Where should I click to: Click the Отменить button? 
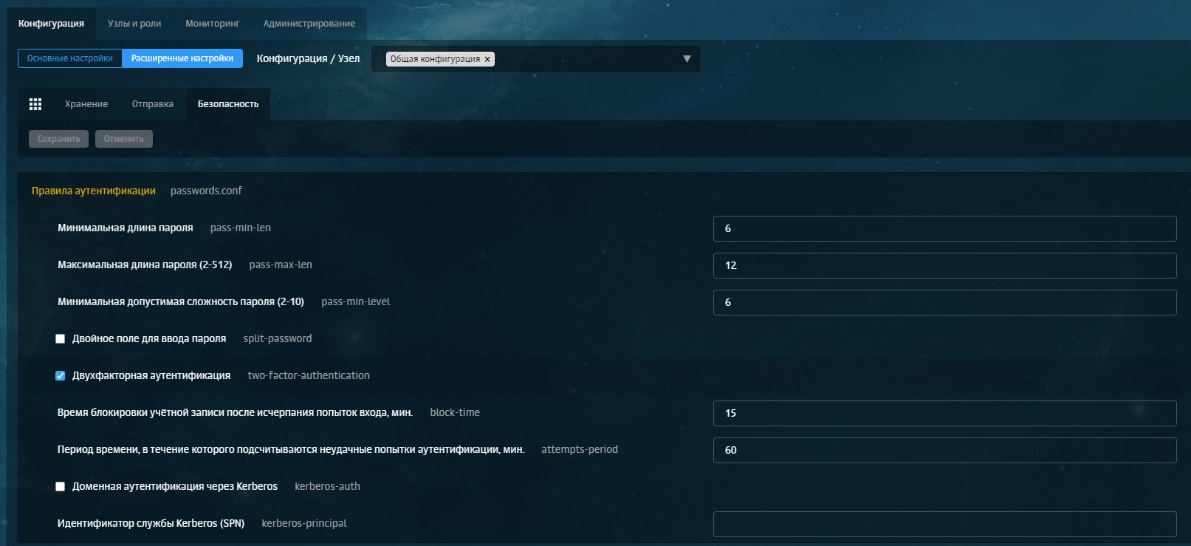(124, 139)
